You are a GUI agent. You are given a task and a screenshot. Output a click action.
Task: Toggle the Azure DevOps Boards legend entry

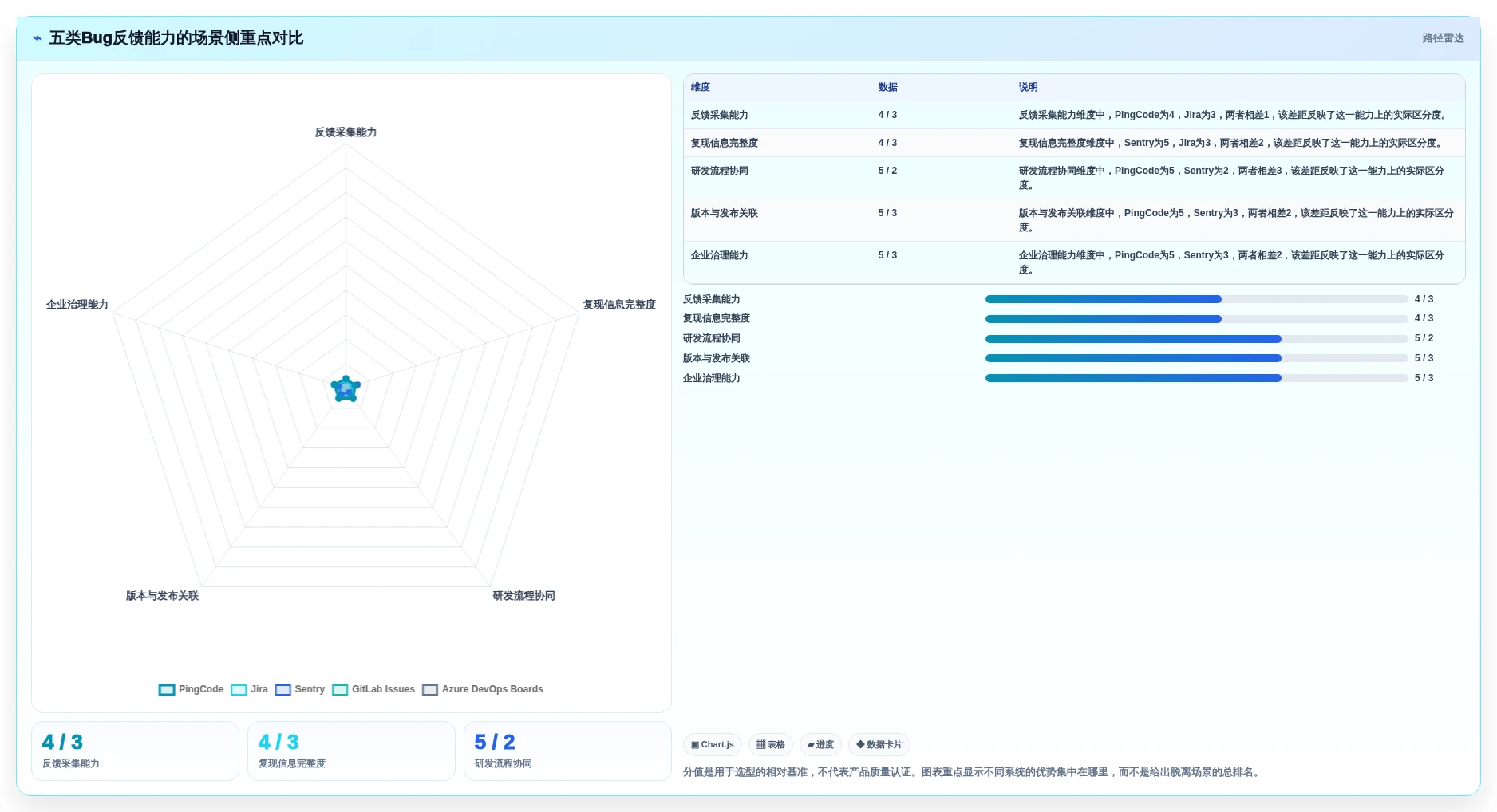coord(483,690)
